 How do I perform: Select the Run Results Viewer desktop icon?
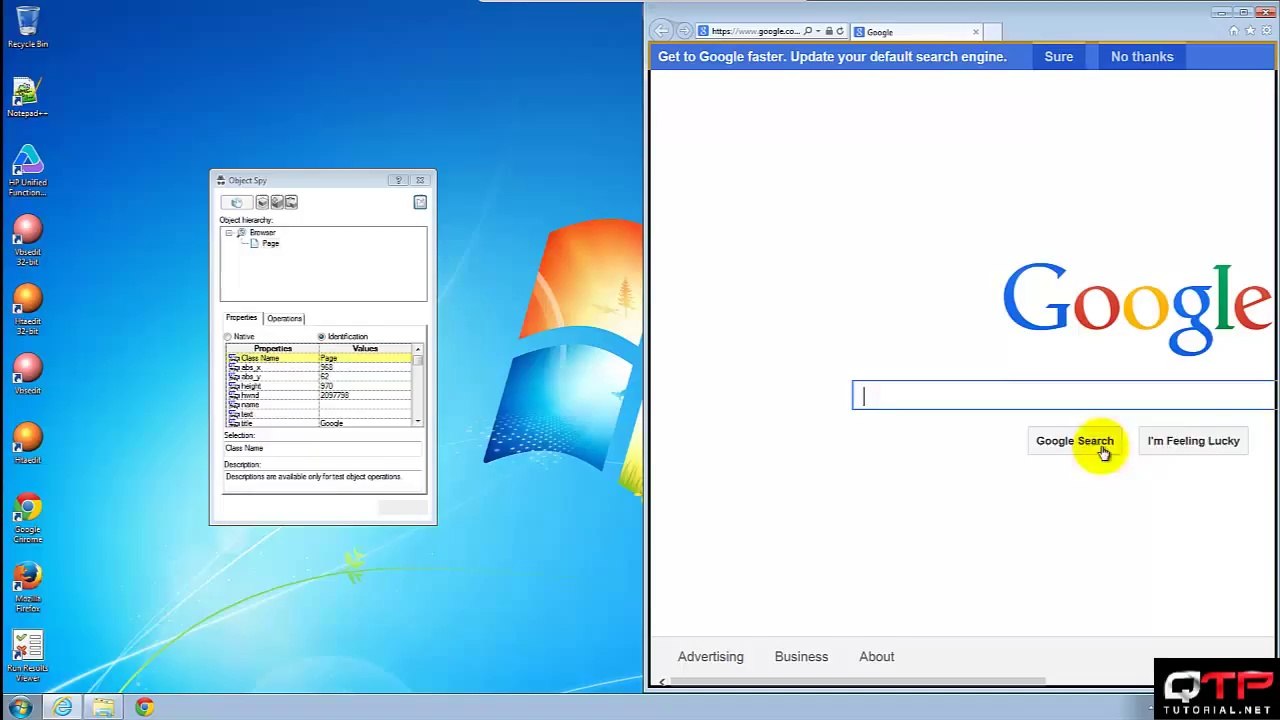(x=28, y=657)
